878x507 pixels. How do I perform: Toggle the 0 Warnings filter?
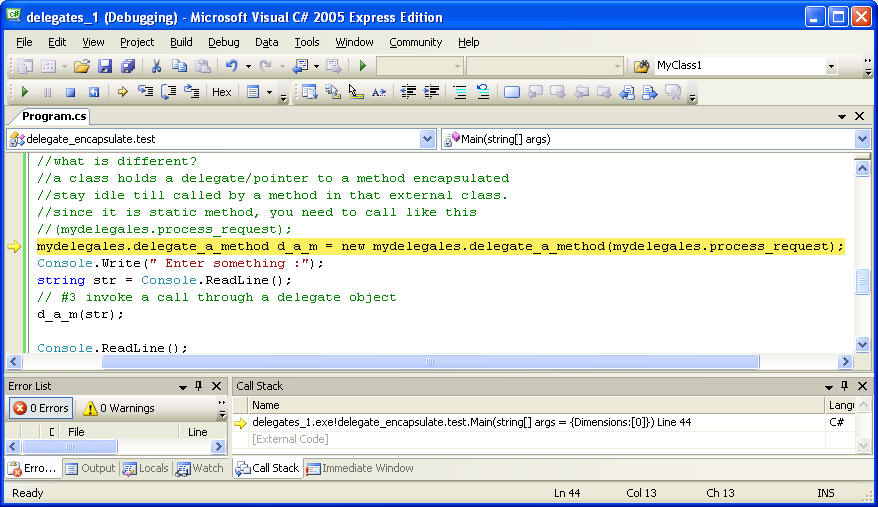click(119, 408)
